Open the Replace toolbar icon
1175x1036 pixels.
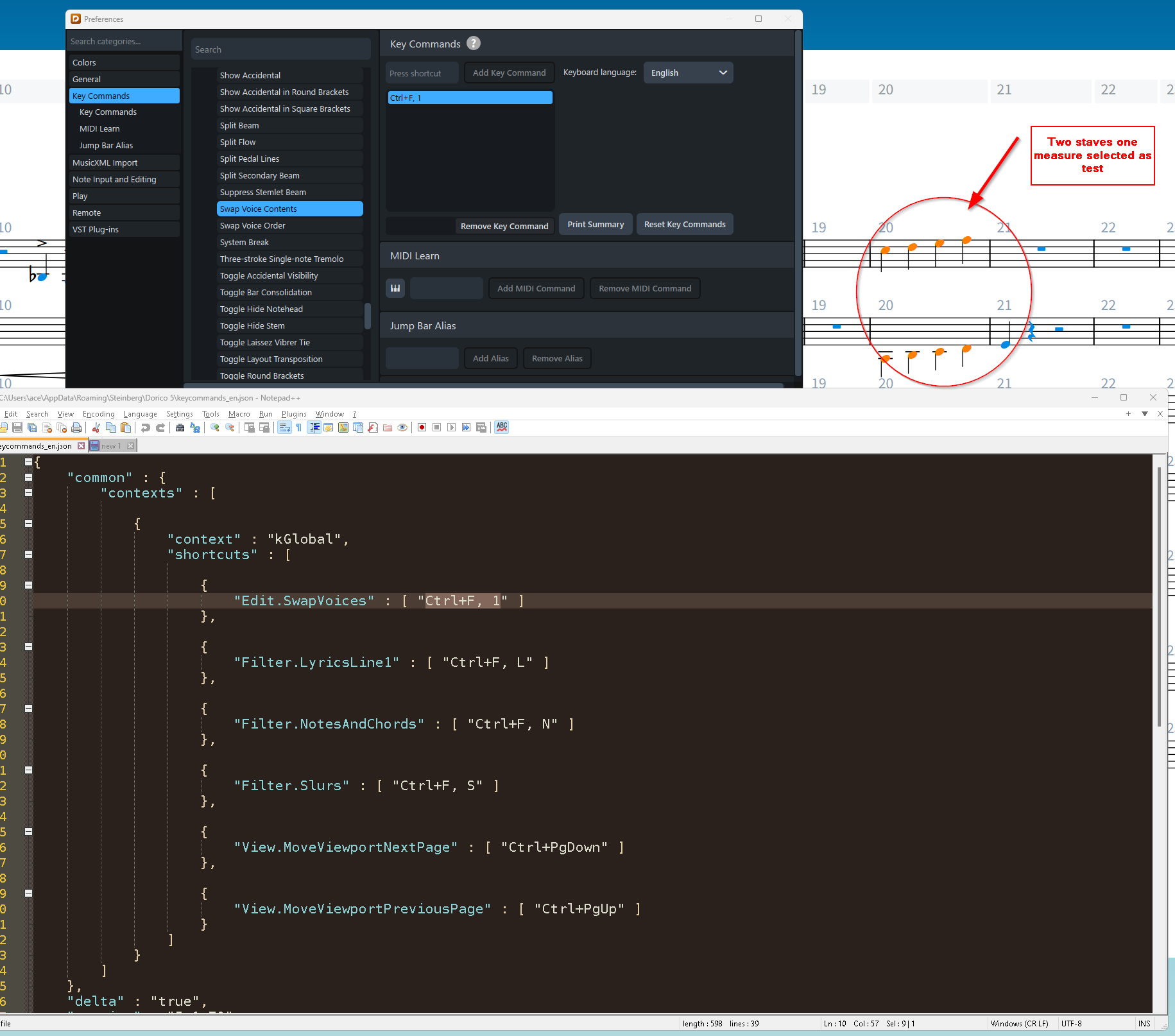tap(195, 427)
